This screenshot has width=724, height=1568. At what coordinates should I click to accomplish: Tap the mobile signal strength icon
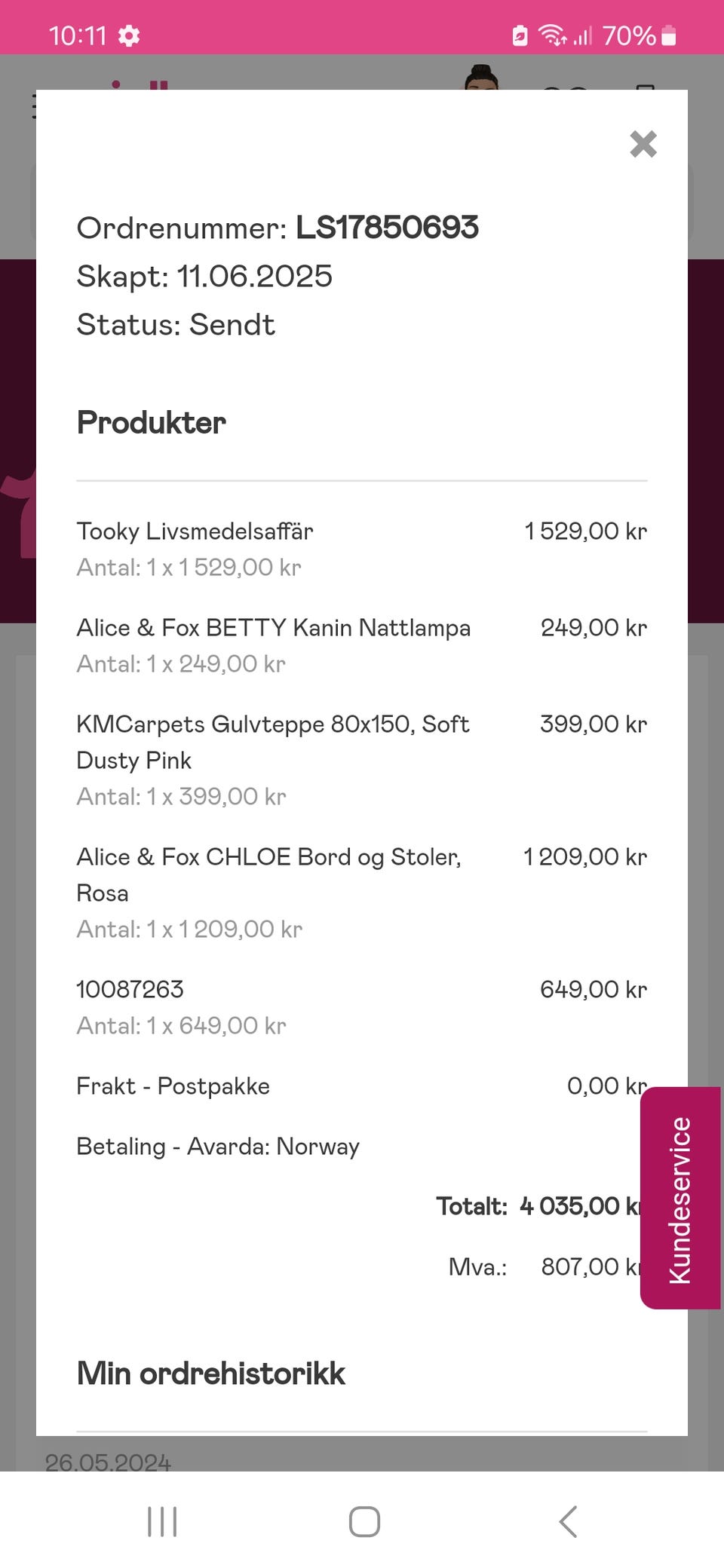[x=582, y=35]
